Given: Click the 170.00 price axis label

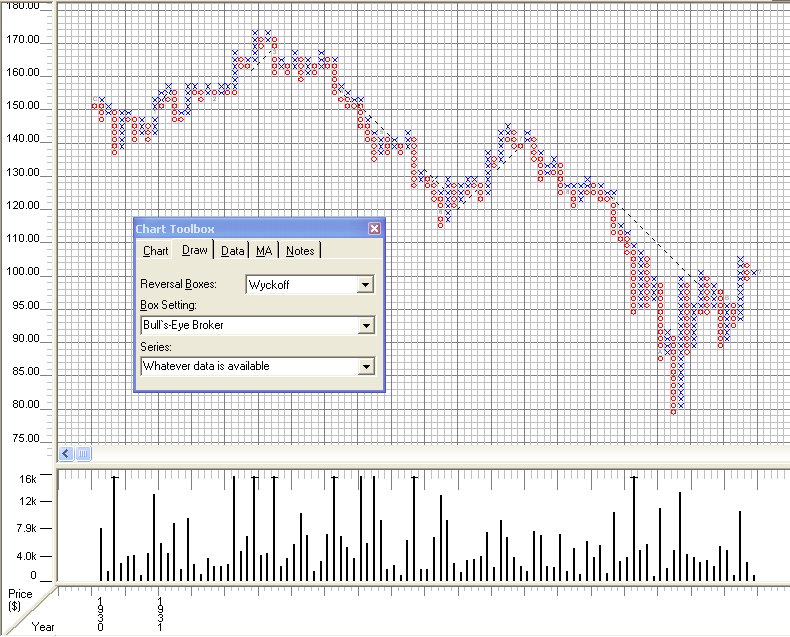Looking at the screenshot, I should click(x=23, y=39).
